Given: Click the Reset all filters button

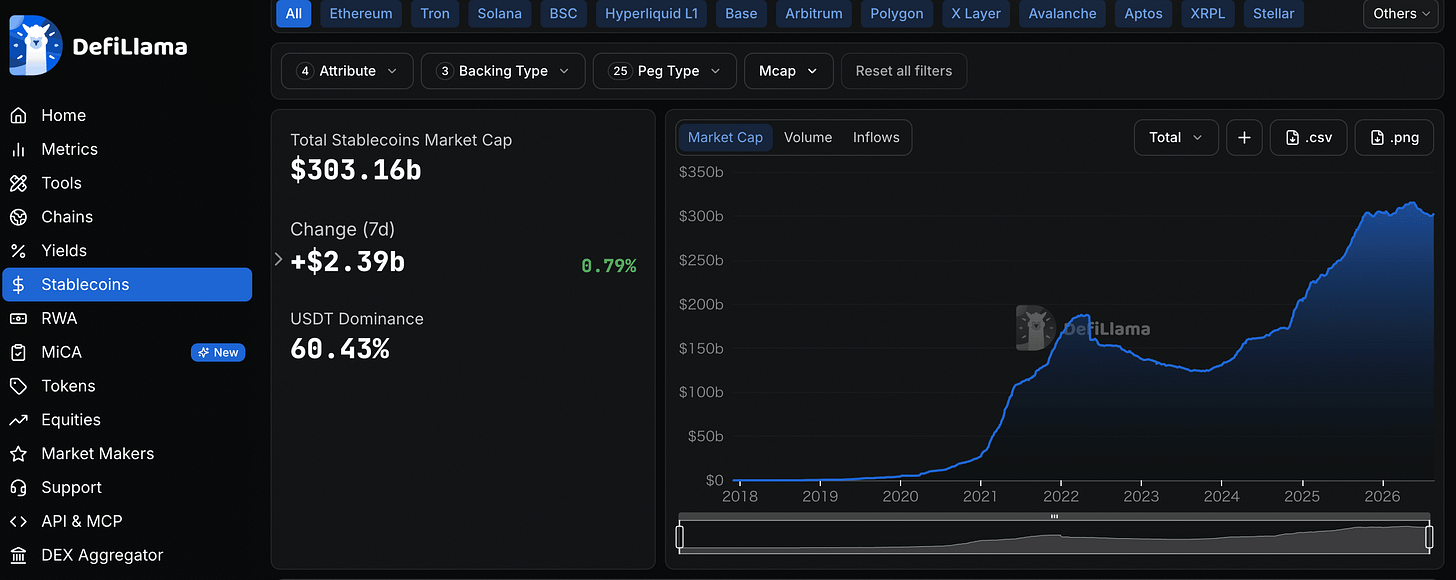Looking at the screenshot, I should click(x=904, y=71).
